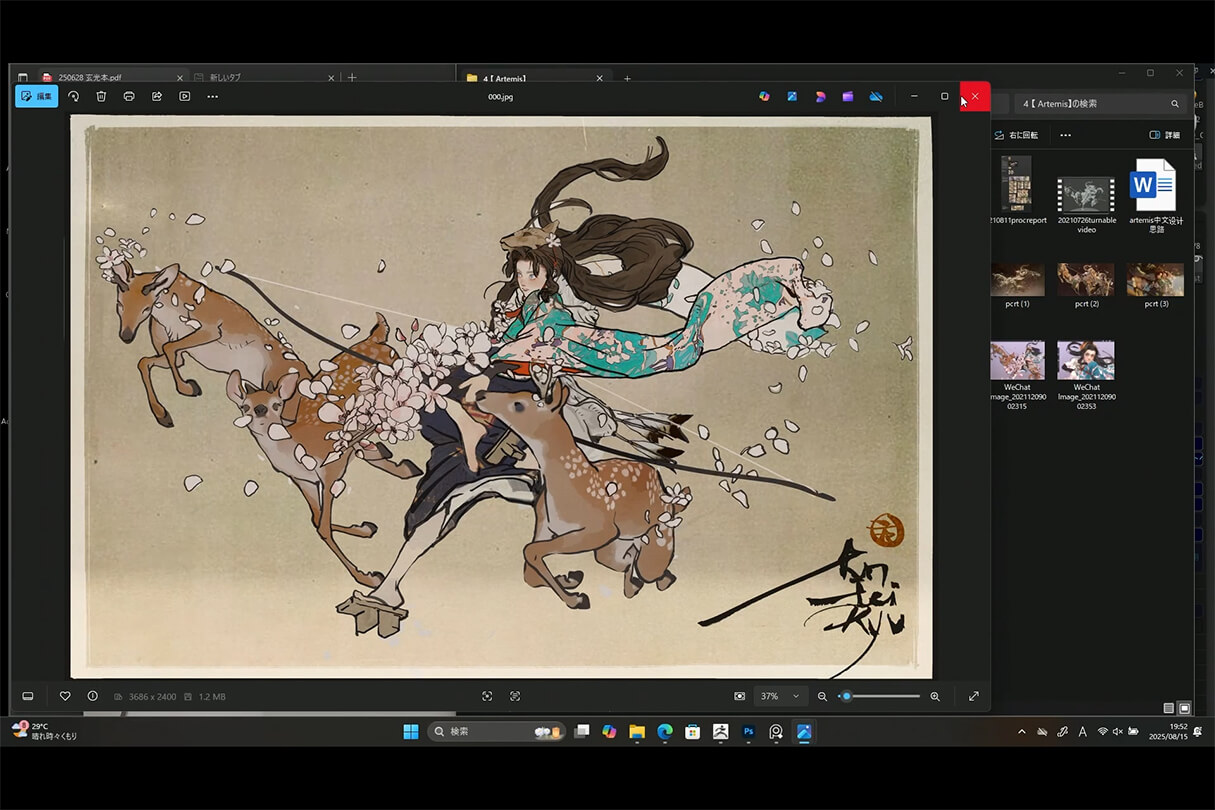This screenshot has height=810, width=1215.
Task: Open the share icon in Photos toolbar
Action: coord(157,96)
